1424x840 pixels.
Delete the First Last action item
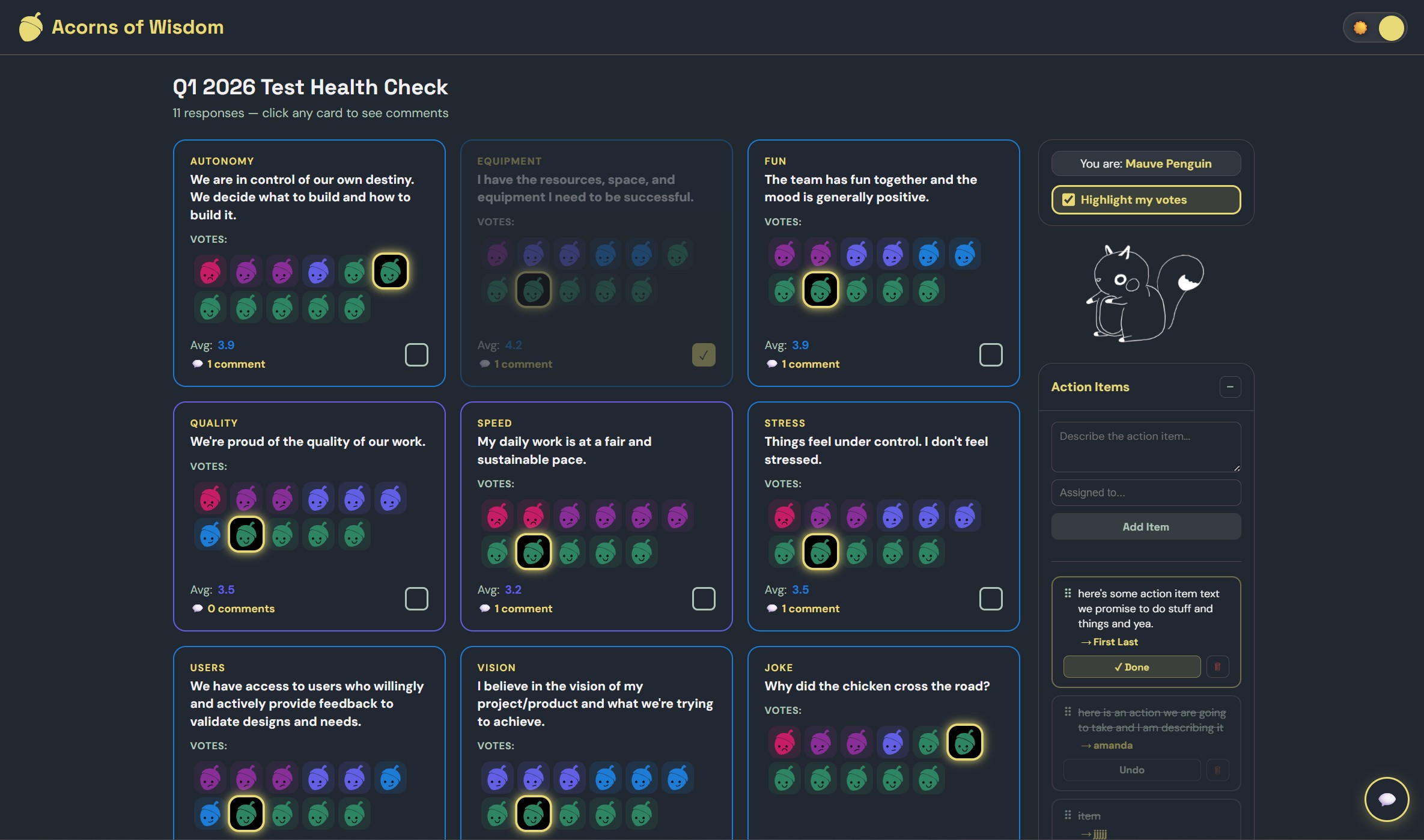1217,667
